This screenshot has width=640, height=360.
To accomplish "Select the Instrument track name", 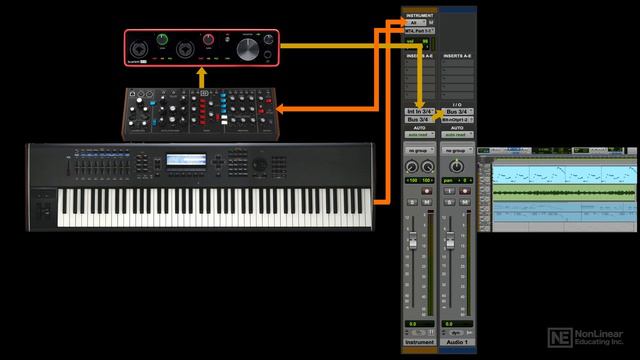I will [420, 342].
